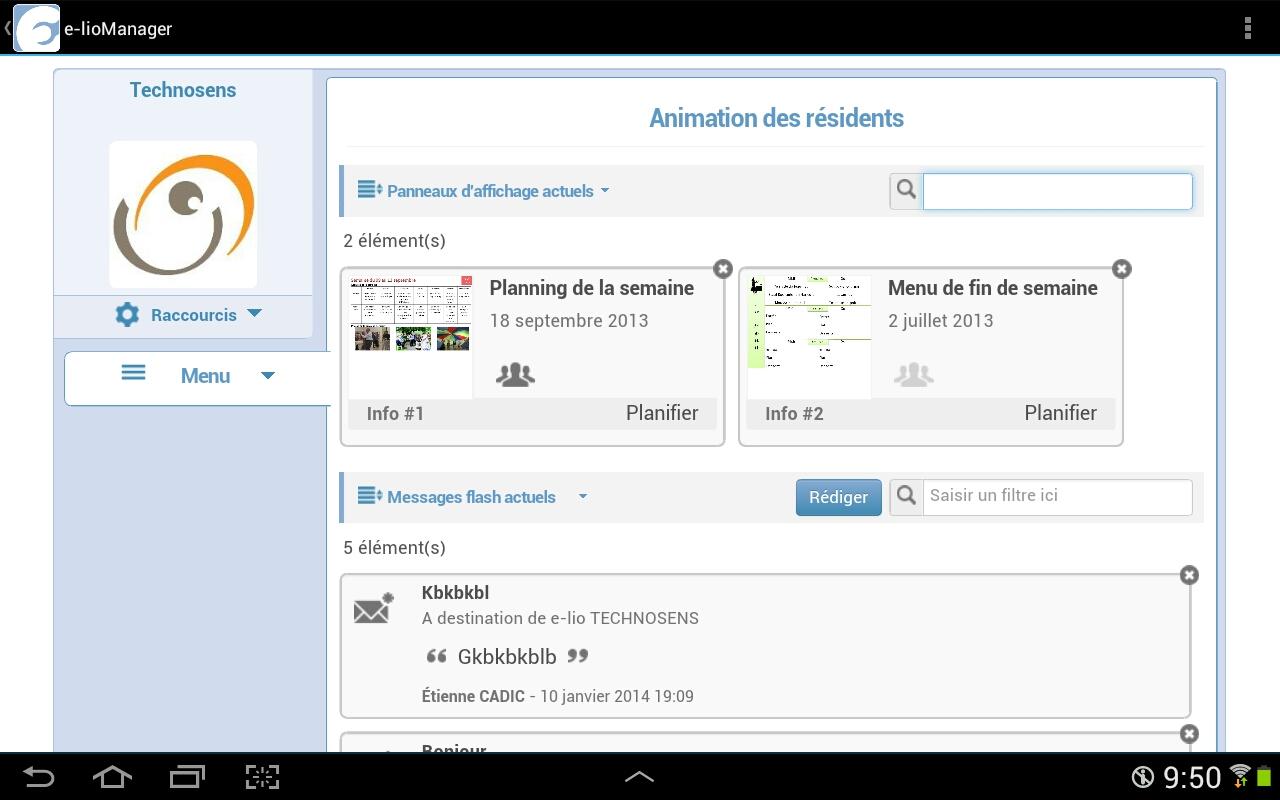Open the Kbkbkbl message title
The height and width of the screenshot is (800, 1280).
pos(455,592)
